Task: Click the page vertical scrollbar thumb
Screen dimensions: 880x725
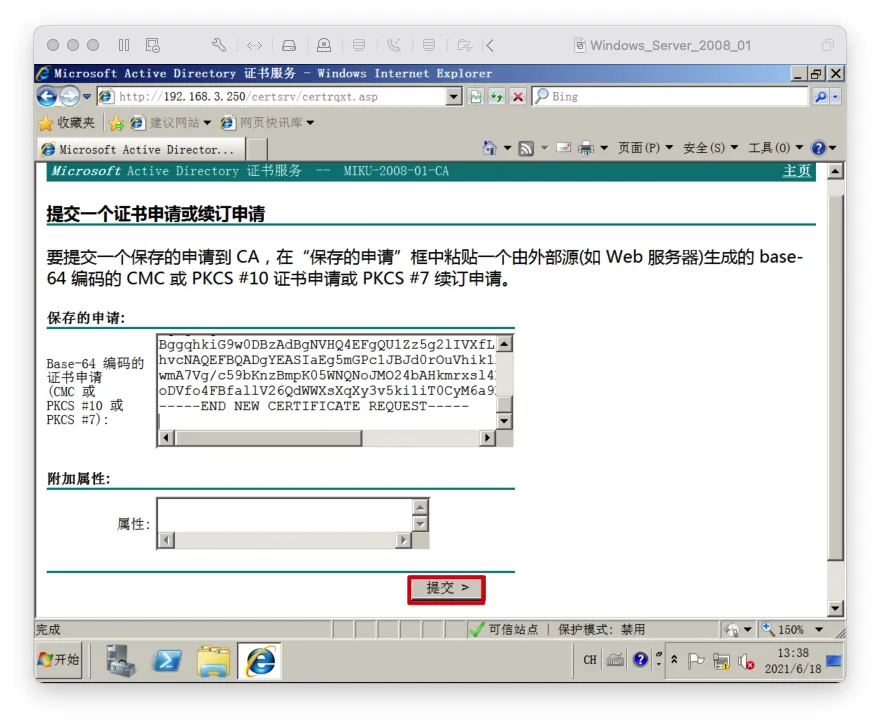Action: (835, 377)
